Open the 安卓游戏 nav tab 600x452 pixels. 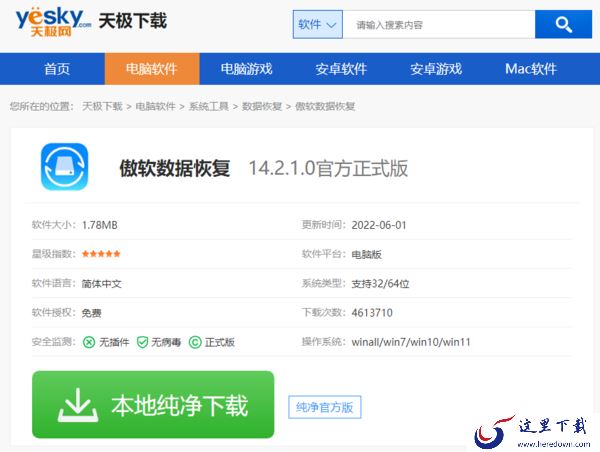click(x=436, y=69)
